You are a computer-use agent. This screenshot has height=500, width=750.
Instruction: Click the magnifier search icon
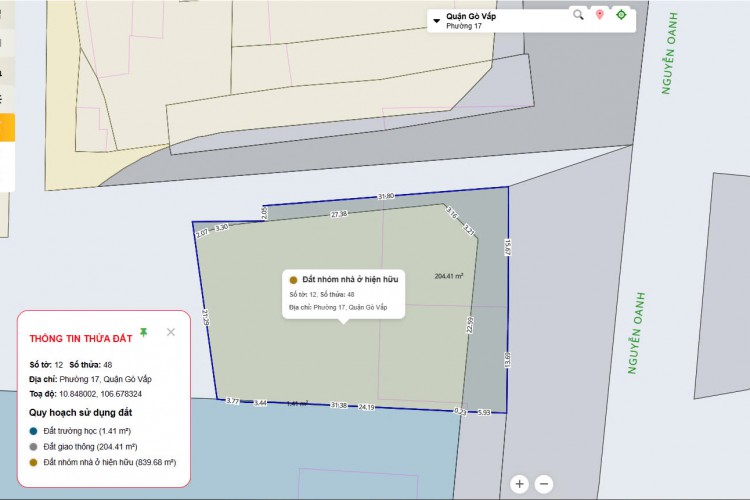pyautogui.click(x=578, y=14)
